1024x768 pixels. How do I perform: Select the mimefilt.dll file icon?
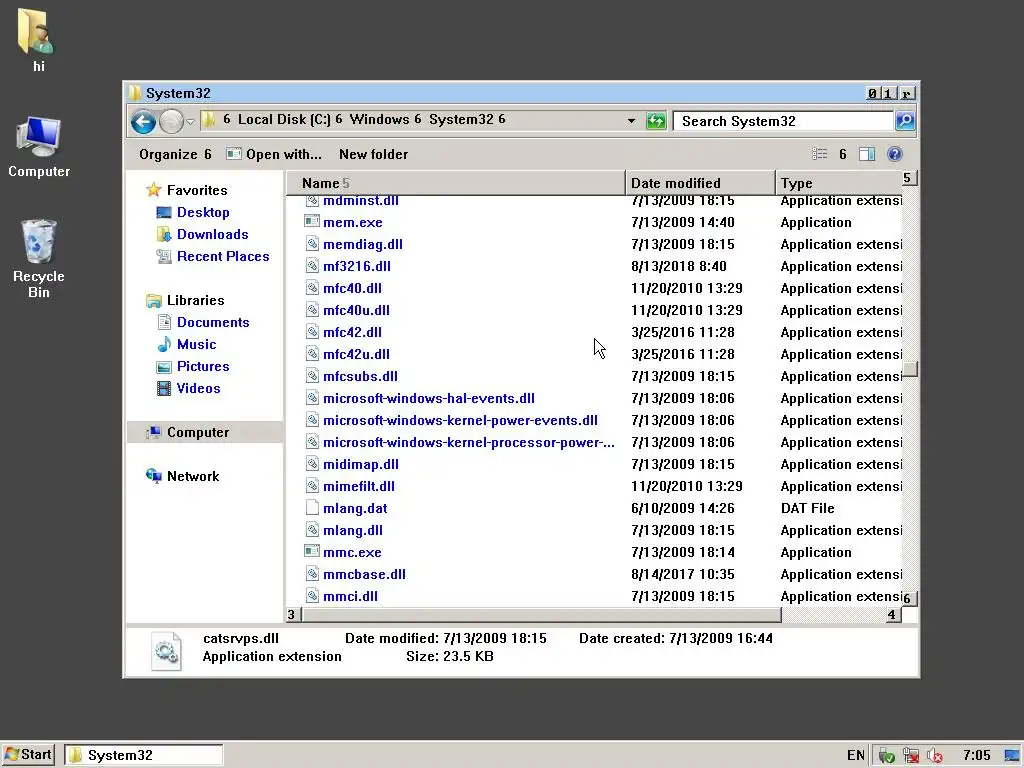(312, 486)
